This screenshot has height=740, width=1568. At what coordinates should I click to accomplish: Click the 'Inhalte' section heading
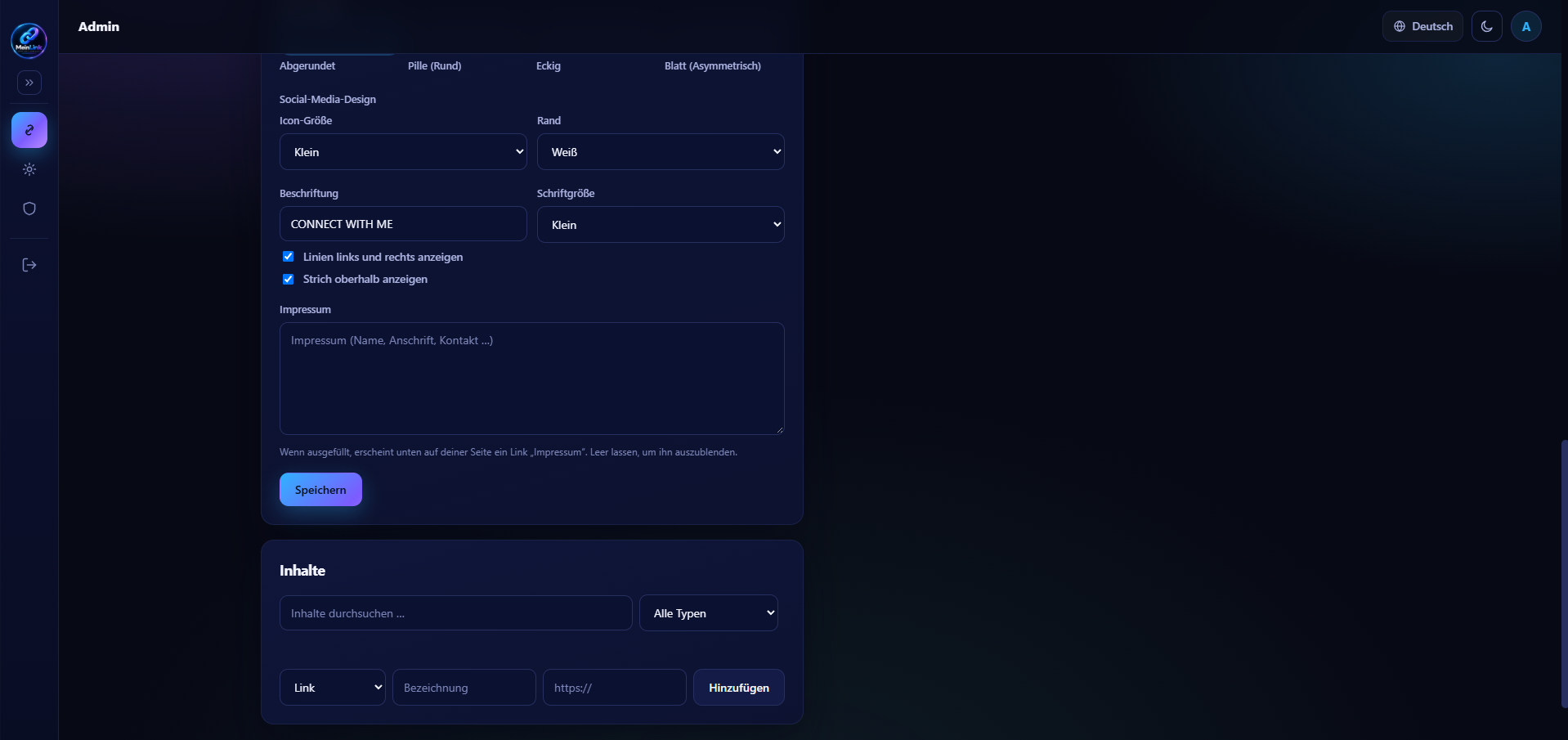coord(302,571)
